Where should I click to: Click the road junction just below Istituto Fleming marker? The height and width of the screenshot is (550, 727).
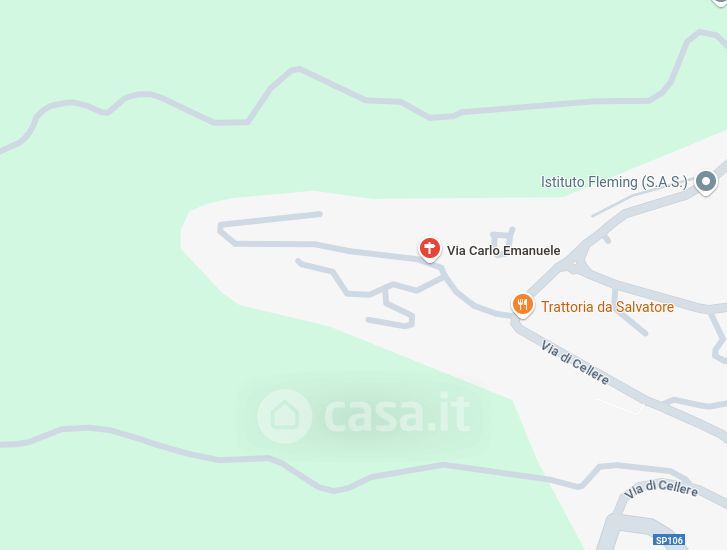coord(575,264)
